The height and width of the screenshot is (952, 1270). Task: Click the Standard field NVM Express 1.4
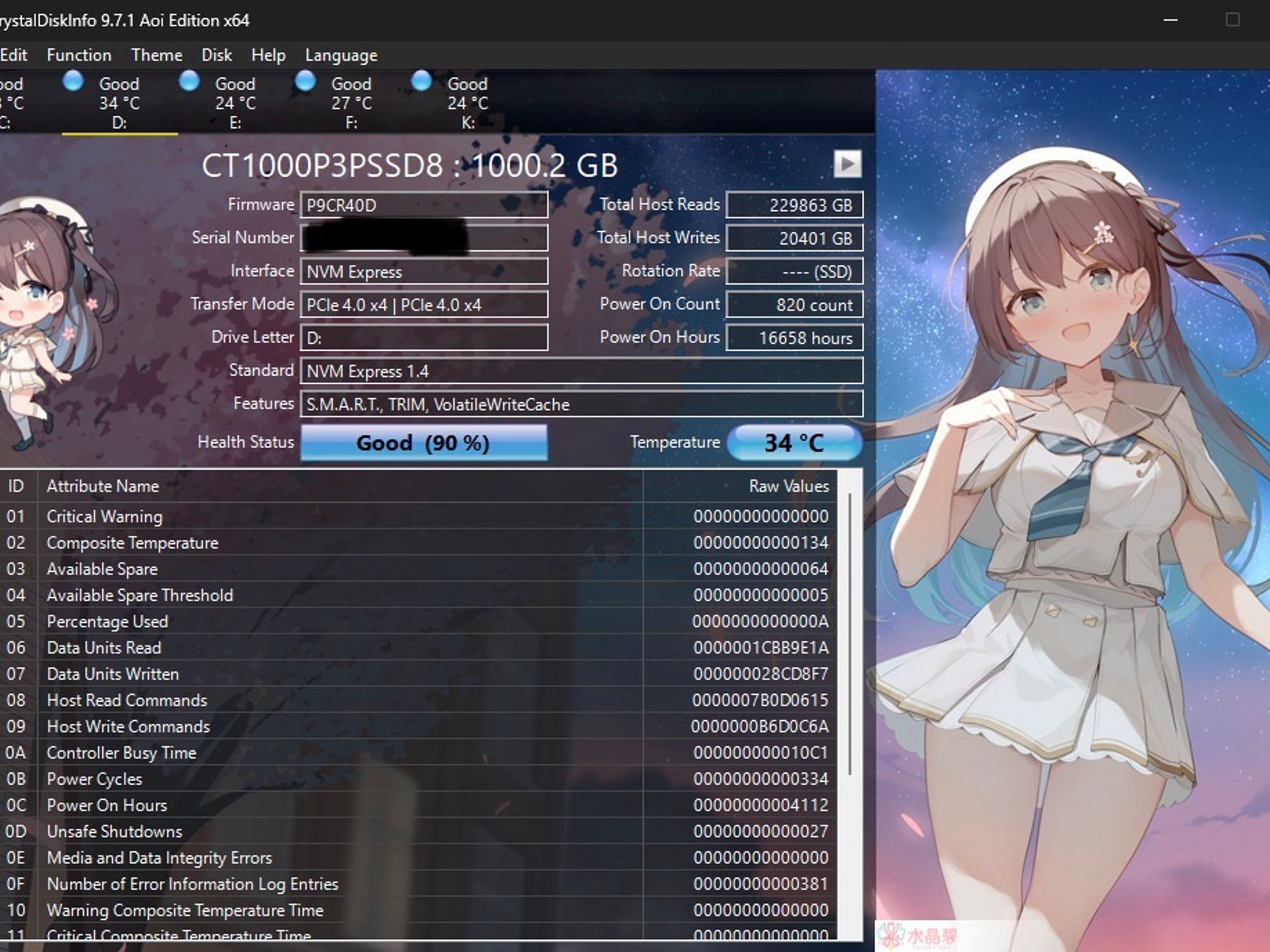pyautogui.click(x=581, y=371)
